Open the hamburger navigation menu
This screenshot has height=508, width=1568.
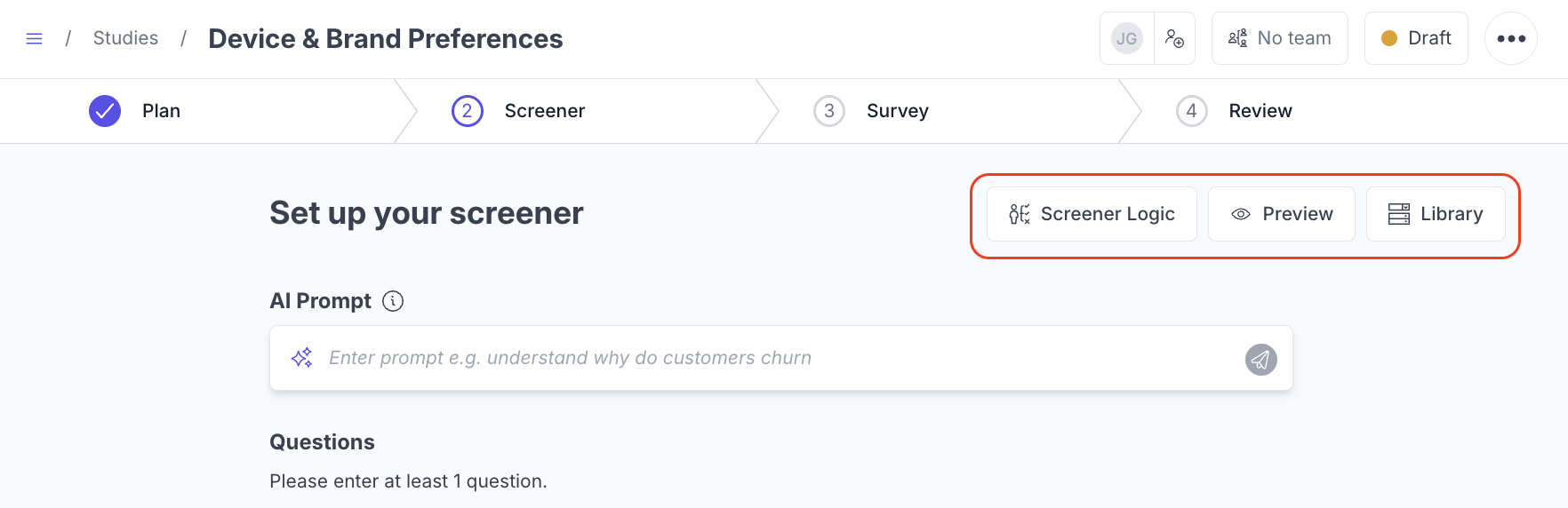point(34,39)
